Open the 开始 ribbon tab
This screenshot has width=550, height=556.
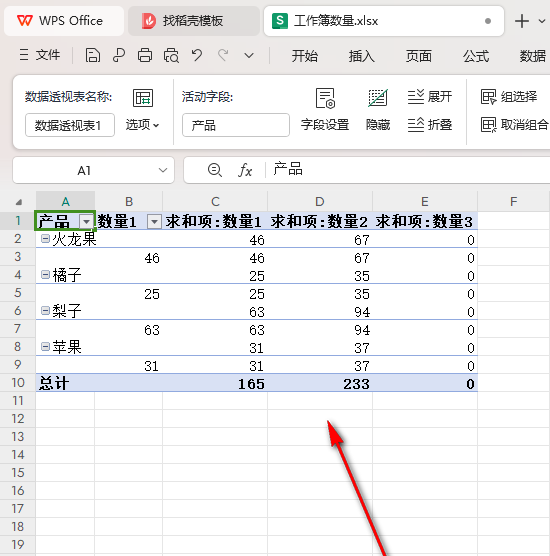coord(305,56)
